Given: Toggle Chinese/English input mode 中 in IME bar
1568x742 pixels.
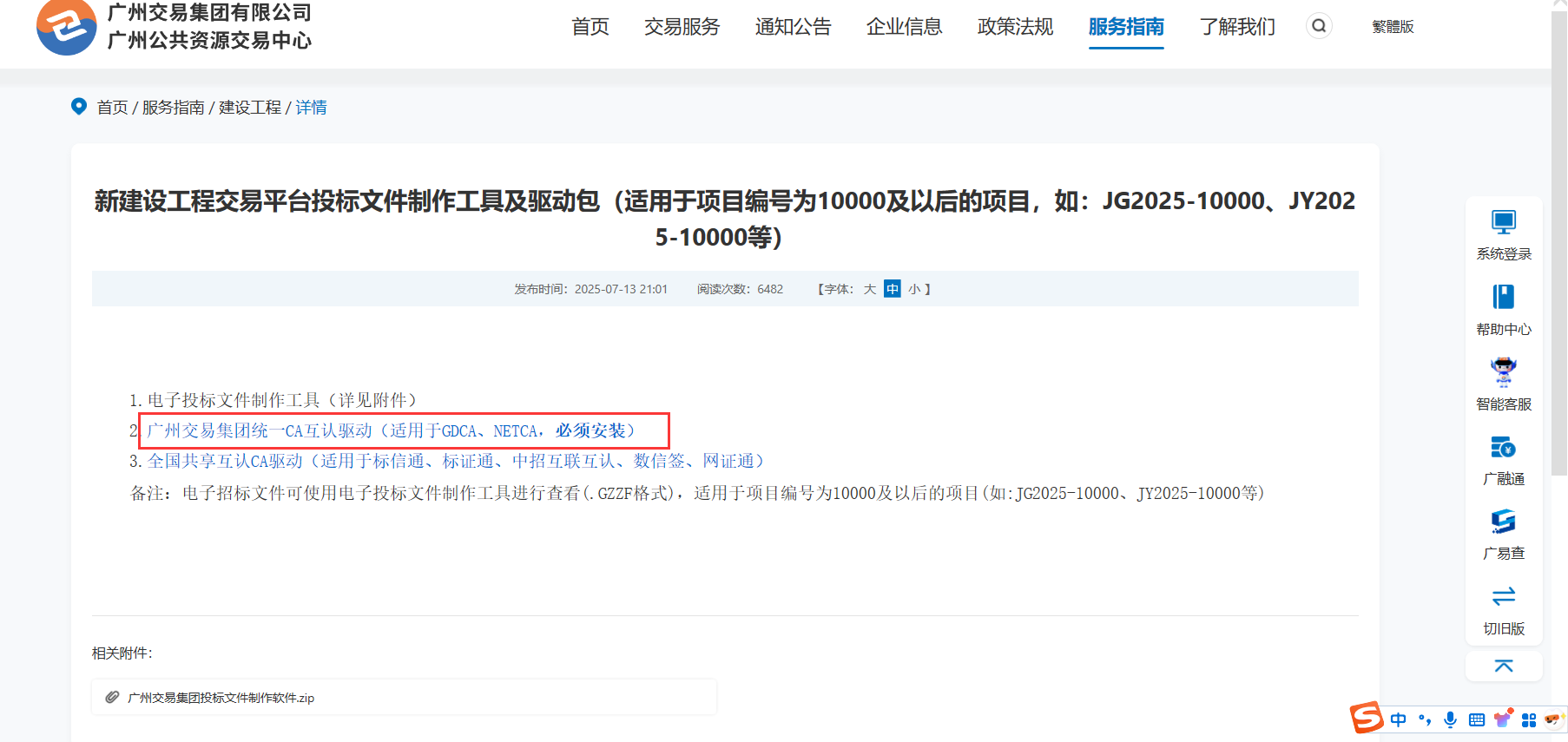Looking at the screenshot, I should click(1398, 719).
